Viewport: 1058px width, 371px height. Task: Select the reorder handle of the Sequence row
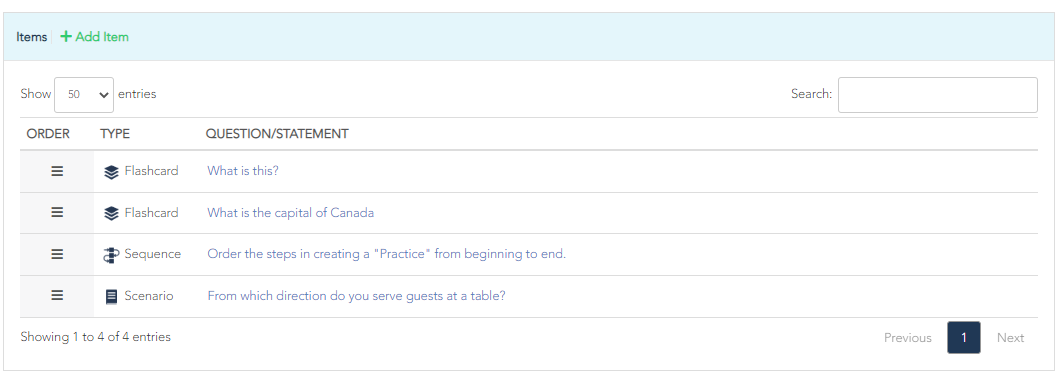pyautogui.click(x=57, y=254)
